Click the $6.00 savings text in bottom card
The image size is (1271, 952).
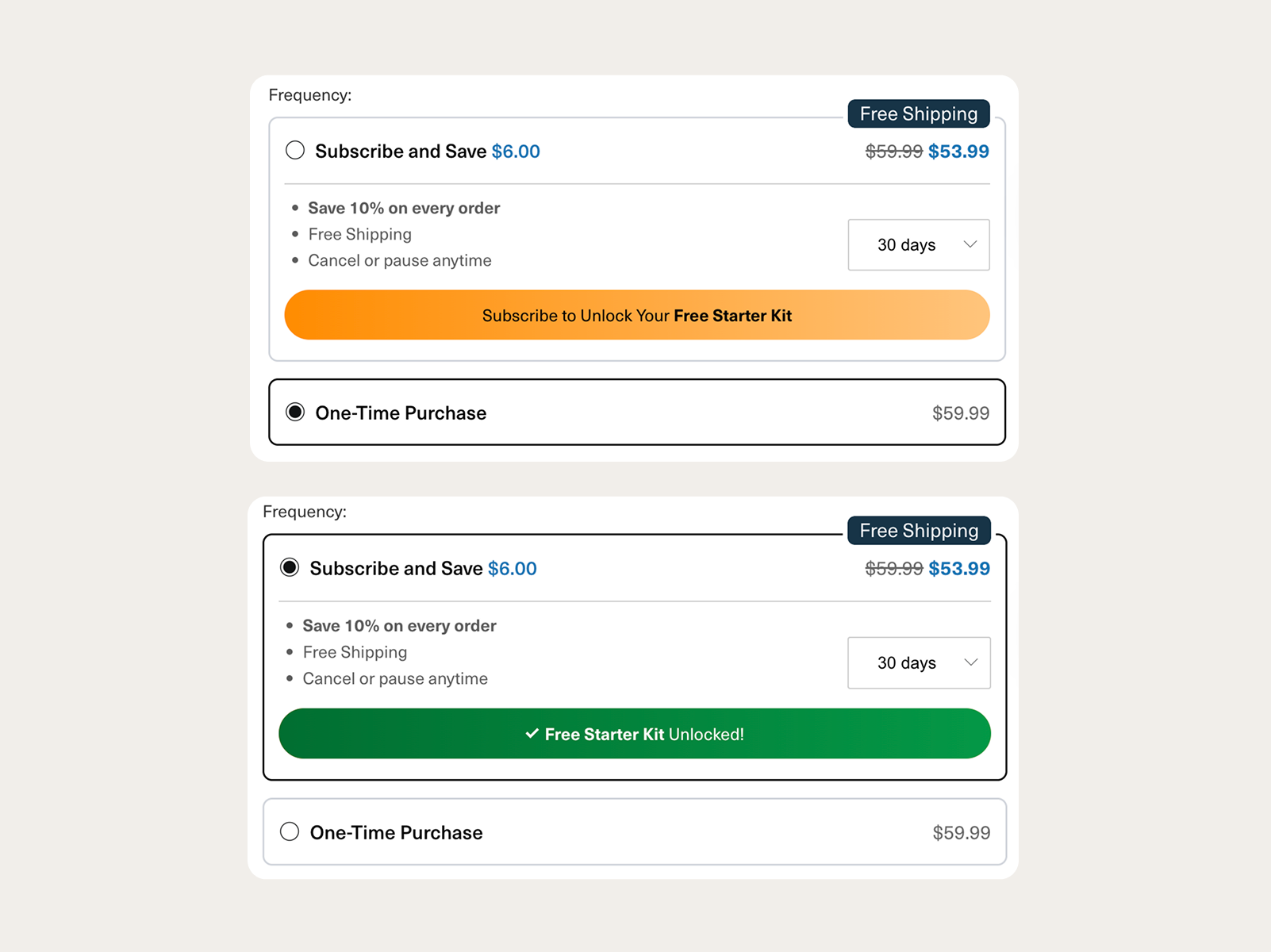(513, 569)
